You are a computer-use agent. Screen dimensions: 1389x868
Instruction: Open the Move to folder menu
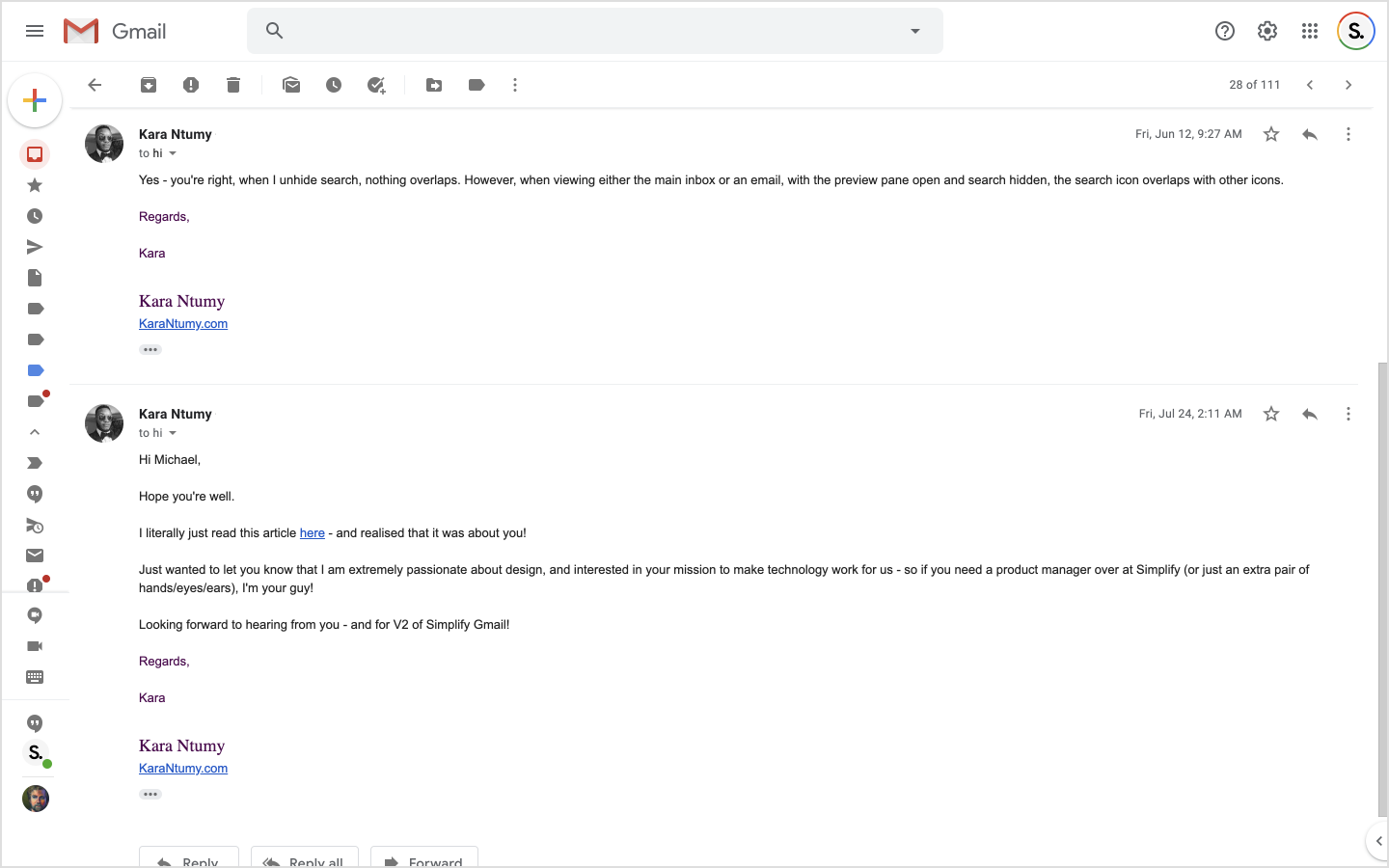[434, 85]
